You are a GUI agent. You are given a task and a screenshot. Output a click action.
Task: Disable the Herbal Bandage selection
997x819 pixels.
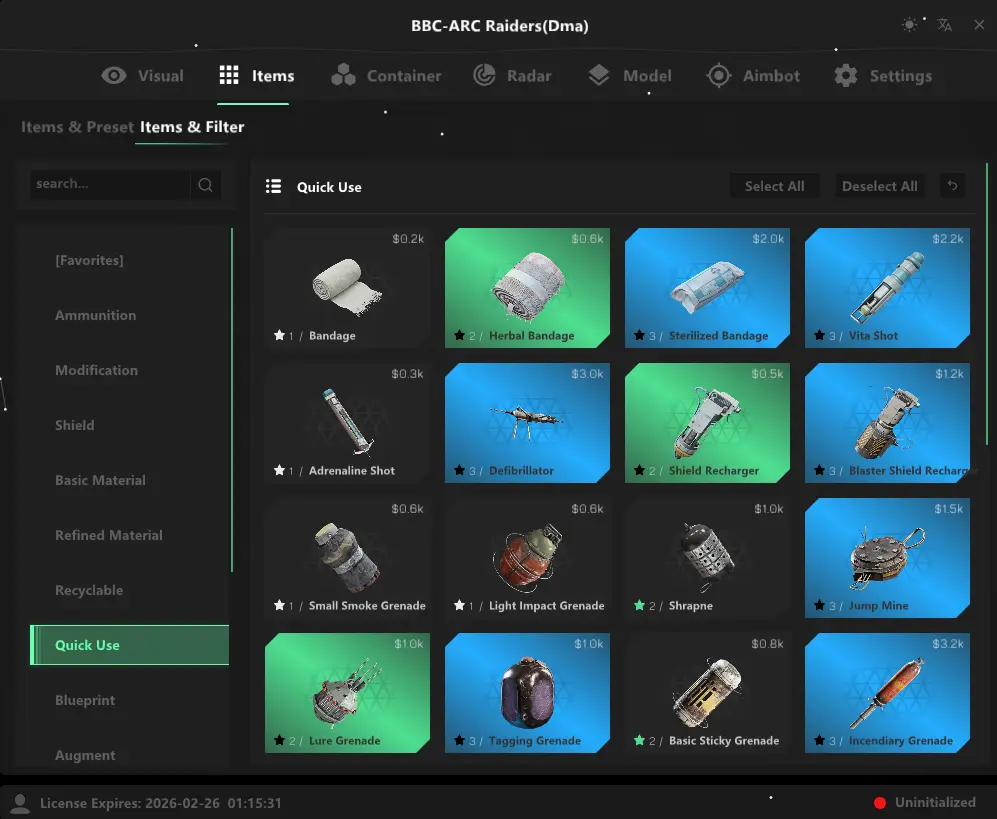[x=527, y=288]
